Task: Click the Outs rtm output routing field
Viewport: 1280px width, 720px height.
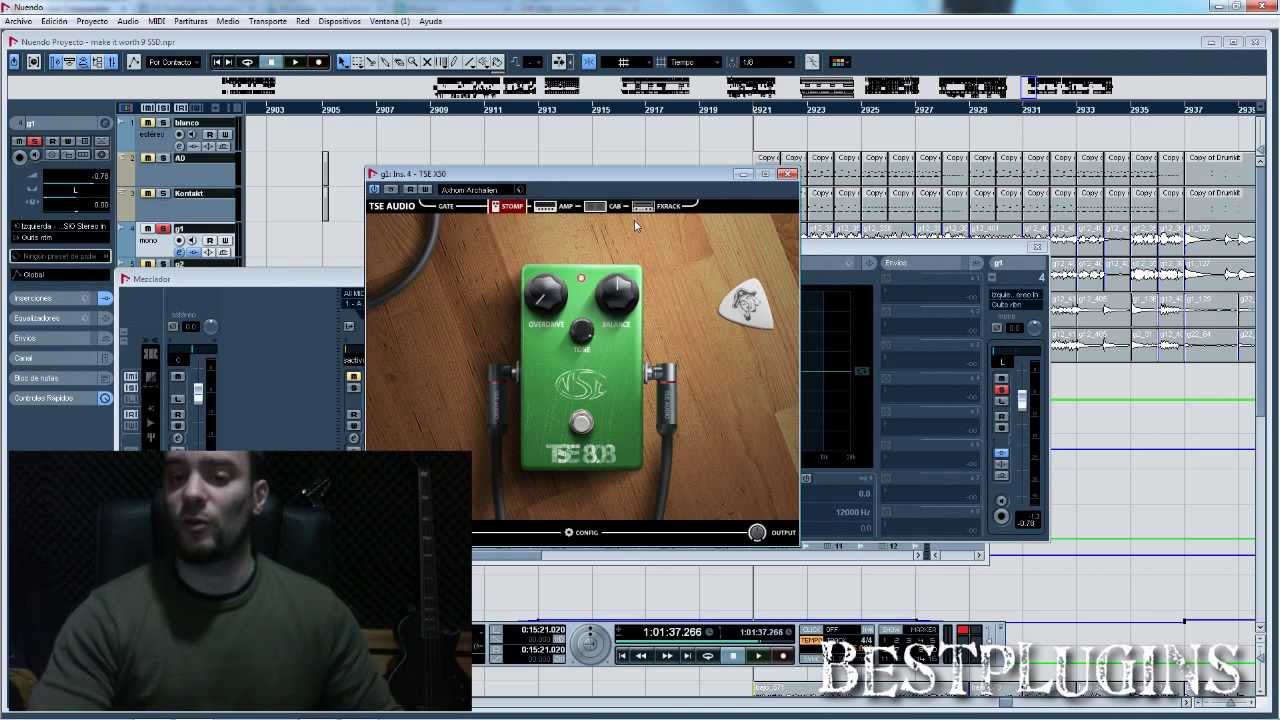Action: coord(60,237)
